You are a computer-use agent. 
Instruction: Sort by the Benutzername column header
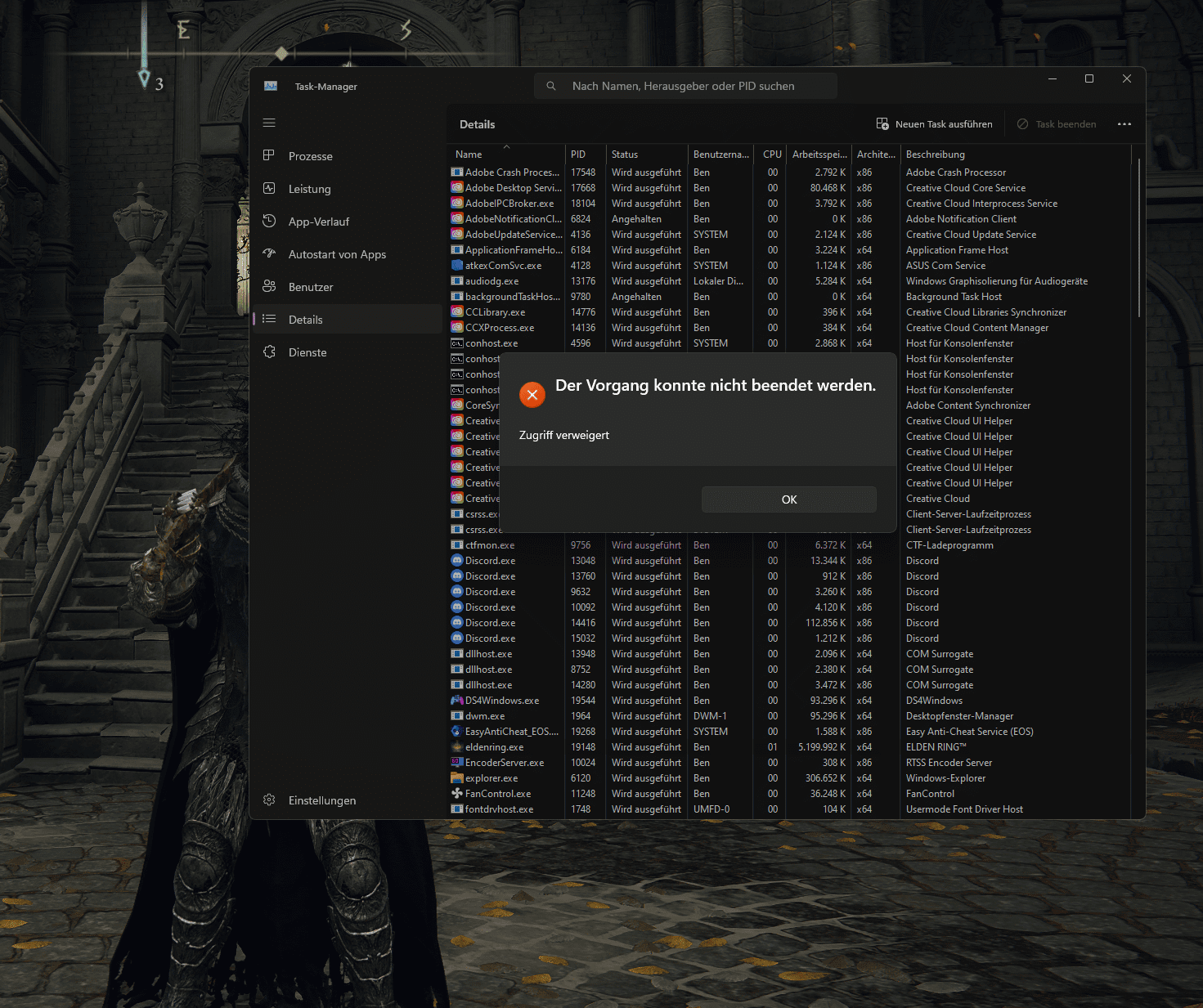tap(720, 155)
